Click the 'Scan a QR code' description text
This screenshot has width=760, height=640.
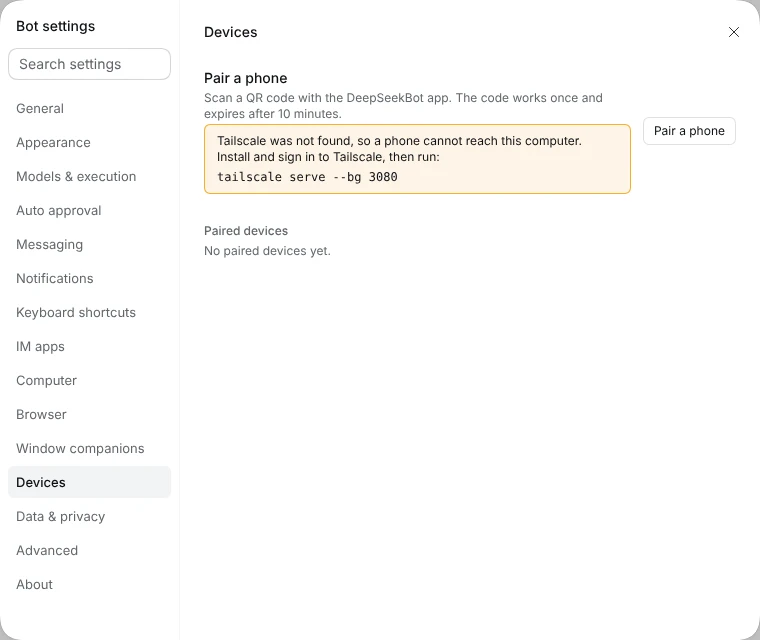(x=403, y=106)
